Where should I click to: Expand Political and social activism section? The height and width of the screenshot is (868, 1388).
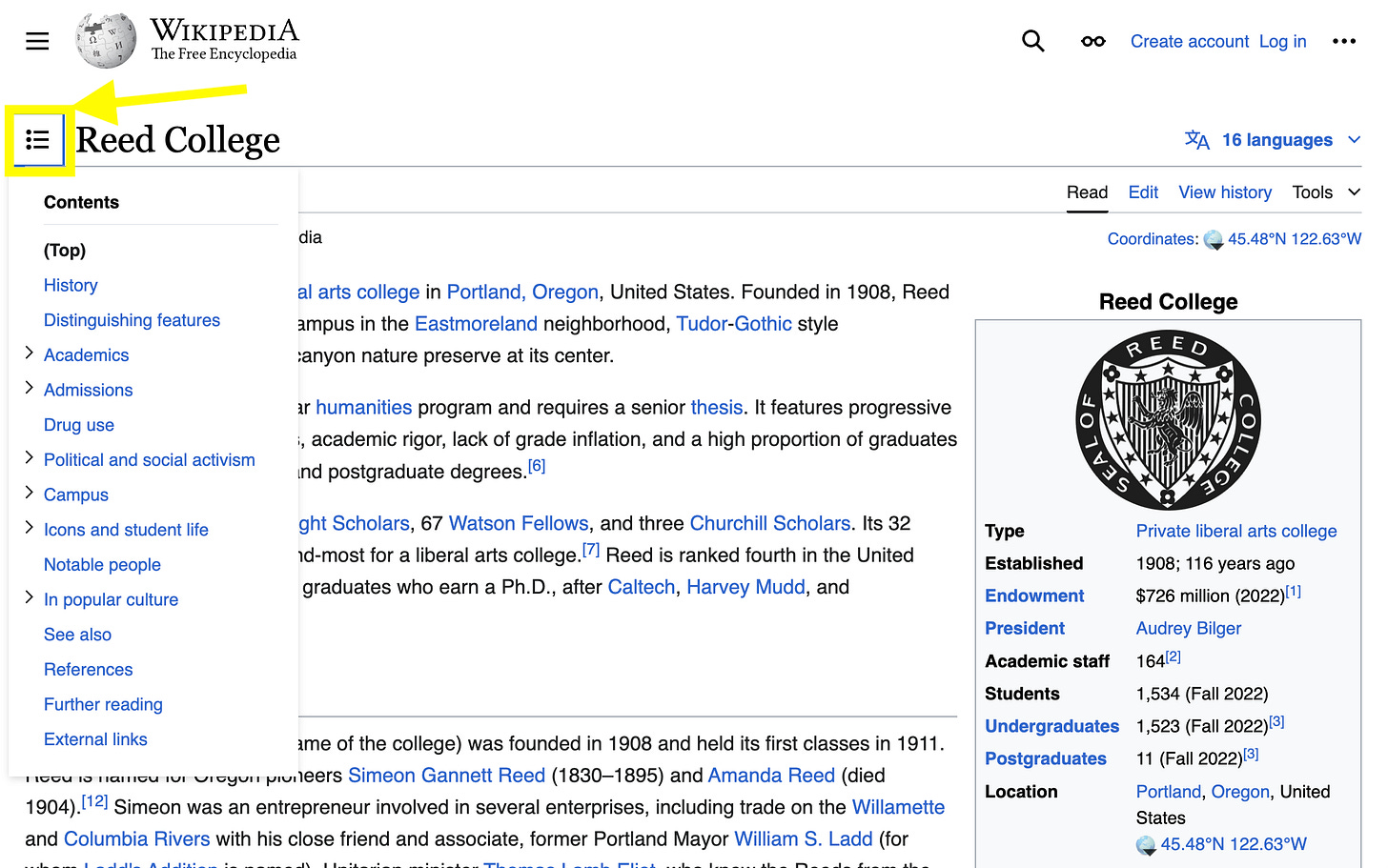tap(29, 458)
